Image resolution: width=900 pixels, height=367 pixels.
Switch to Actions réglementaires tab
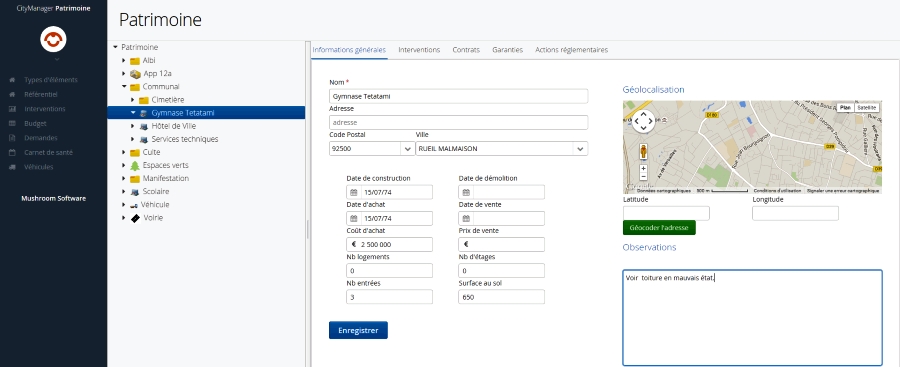571,50
